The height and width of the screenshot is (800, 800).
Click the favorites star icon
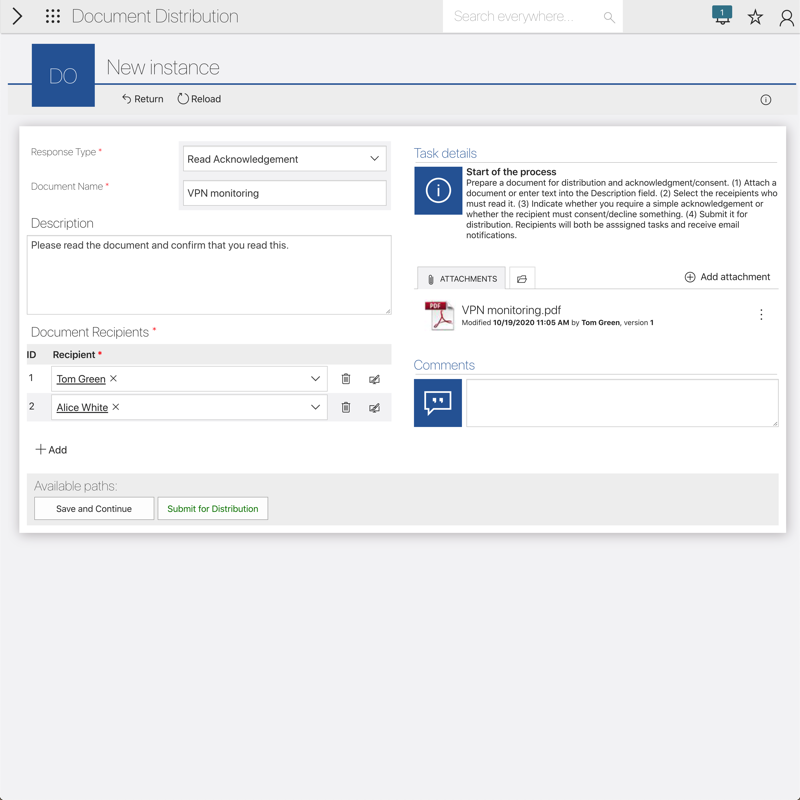755,17
